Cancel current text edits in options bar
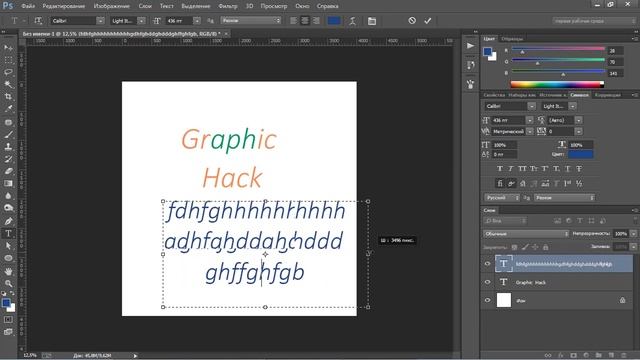This screenshot has width=640, height=360. (412, 20)
